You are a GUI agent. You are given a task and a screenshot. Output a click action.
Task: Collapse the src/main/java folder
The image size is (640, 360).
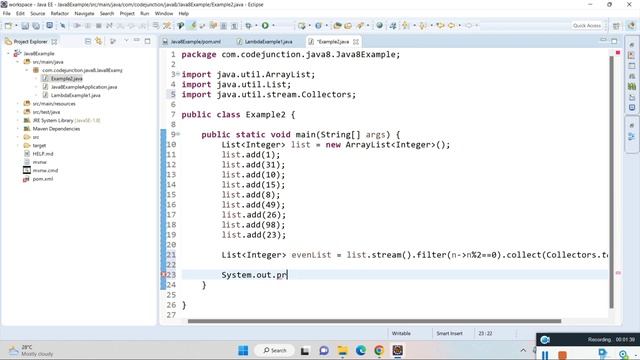click(x=18, y=62)
